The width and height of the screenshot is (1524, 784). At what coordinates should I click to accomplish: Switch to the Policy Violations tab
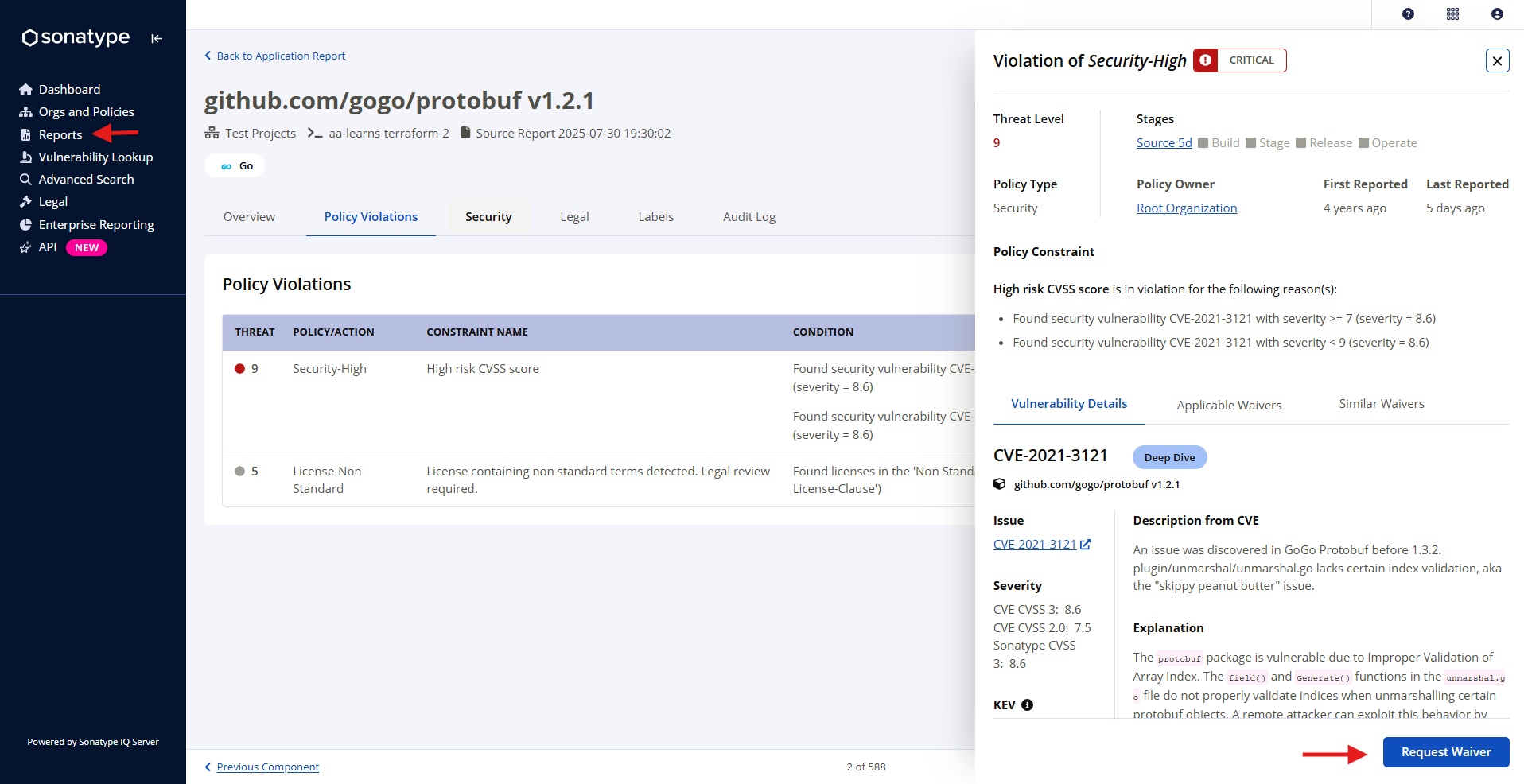(371, 217)
